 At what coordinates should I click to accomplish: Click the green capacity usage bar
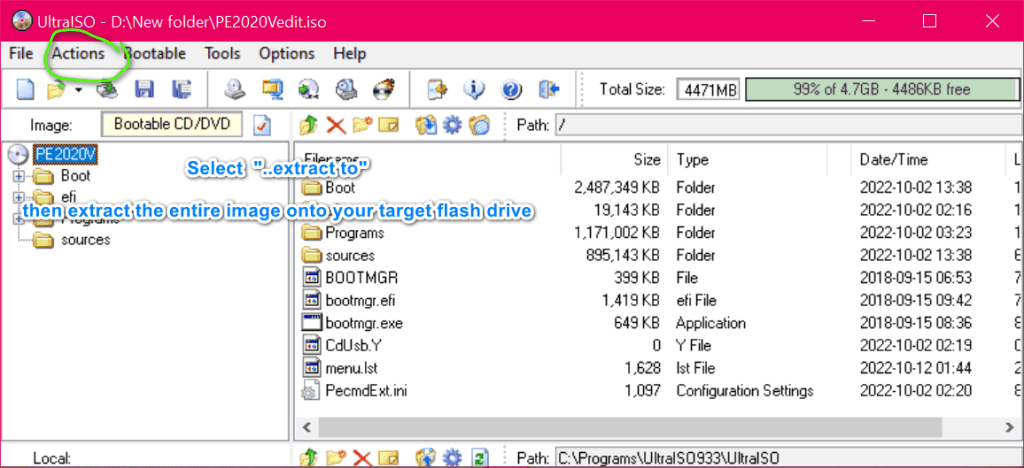881,90
